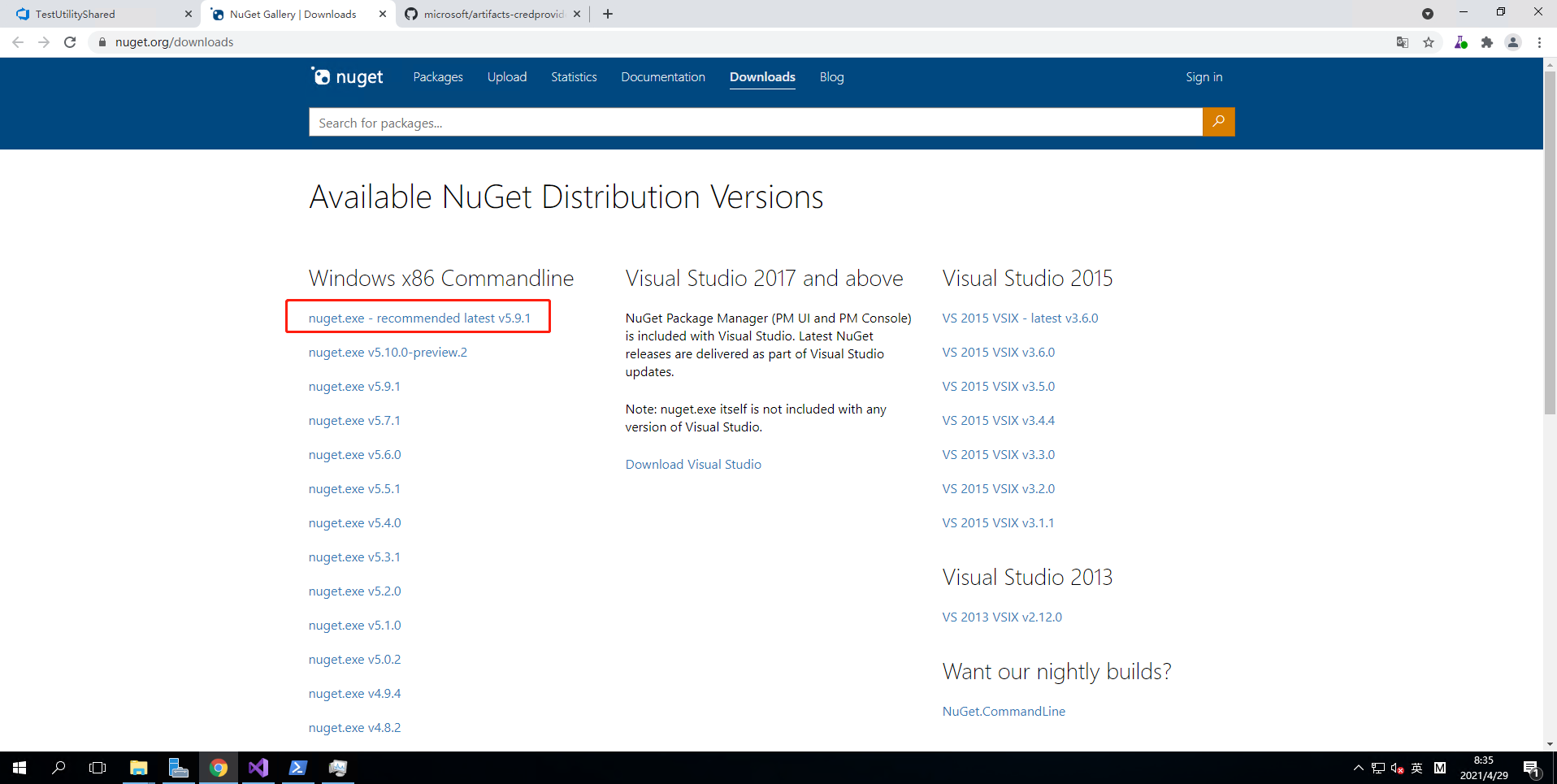The image size is (1557, 784).
Task: Click the NuGet logo home icon
Action: tap(347, 77)
